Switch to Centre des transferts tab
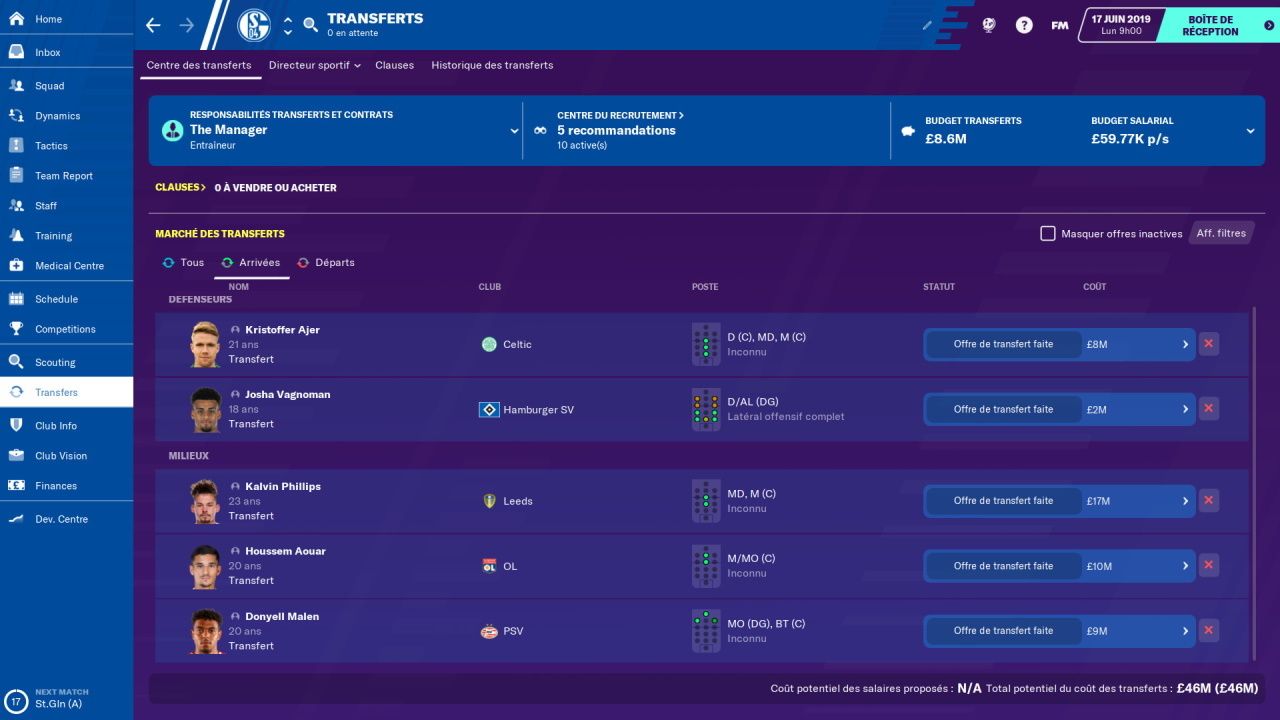 tap(199, 65)
